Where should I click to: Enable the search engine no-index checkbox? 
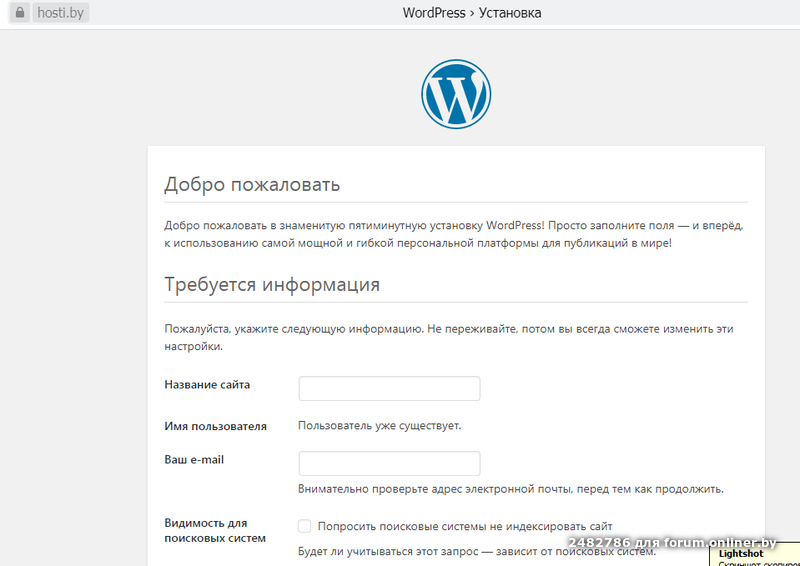[x=305, y=526]
